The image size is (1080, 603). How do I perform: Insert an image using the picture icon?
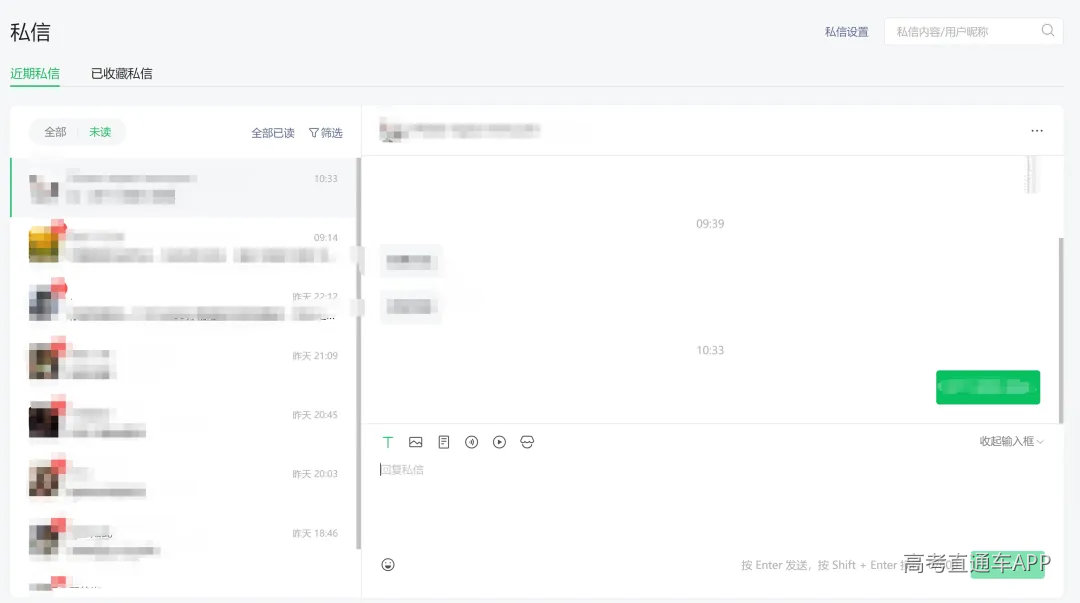[415, 442]
